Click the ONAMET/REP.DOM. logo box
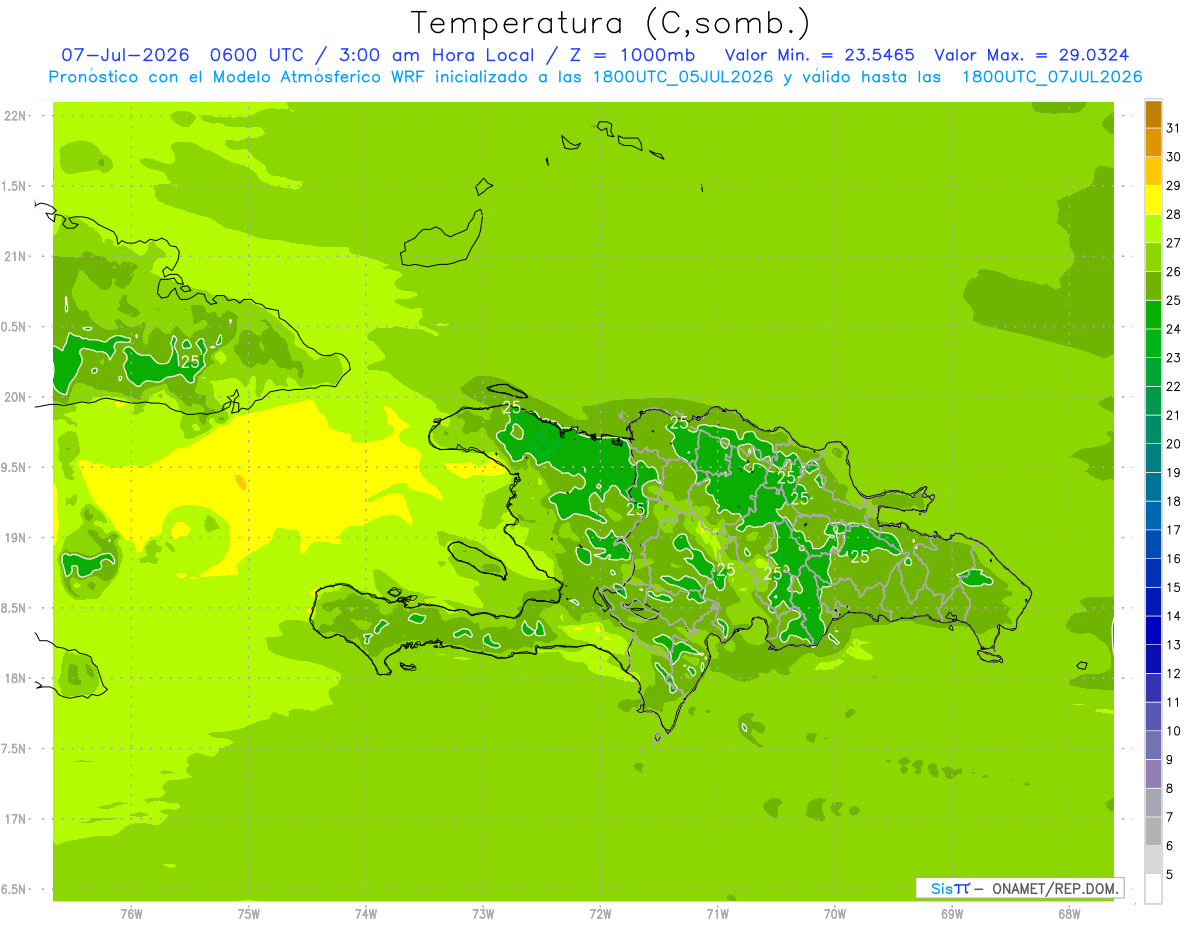Screen dimensions: 1200x927 tap(1019, 888)
